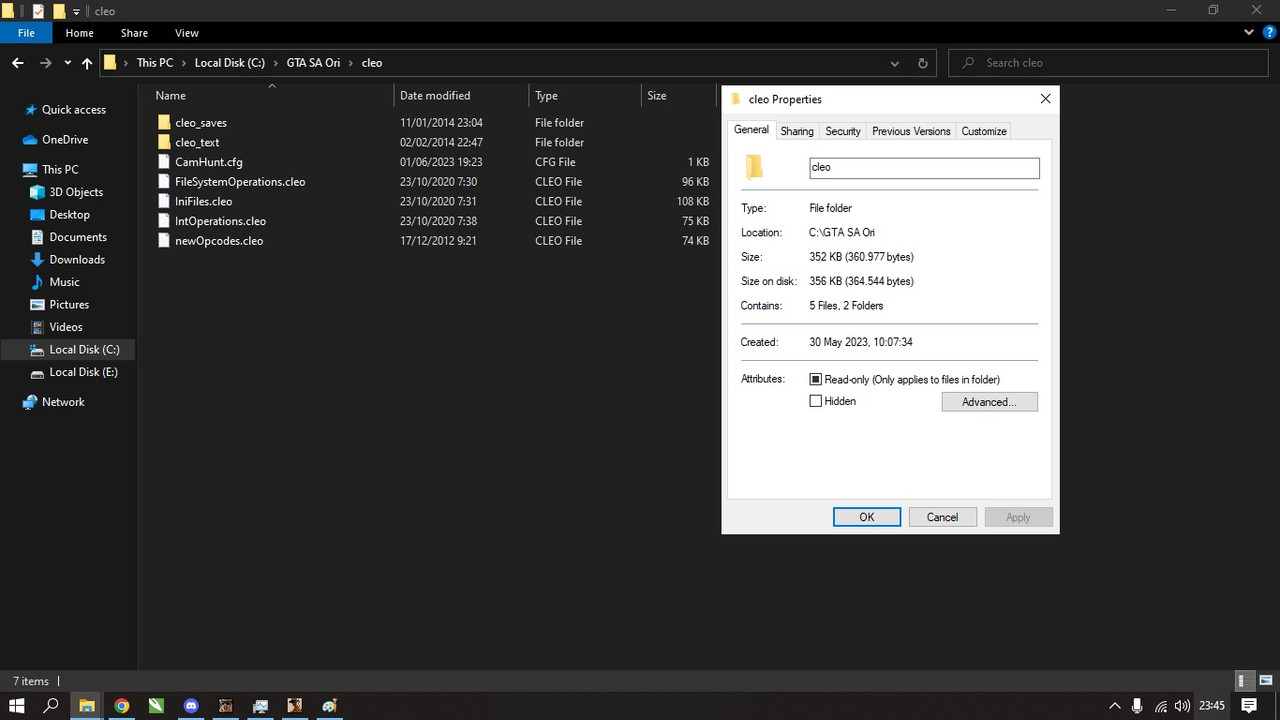Open the Share ribbon tab
This screenshot has height=720, width=1280.
(134, 33)
